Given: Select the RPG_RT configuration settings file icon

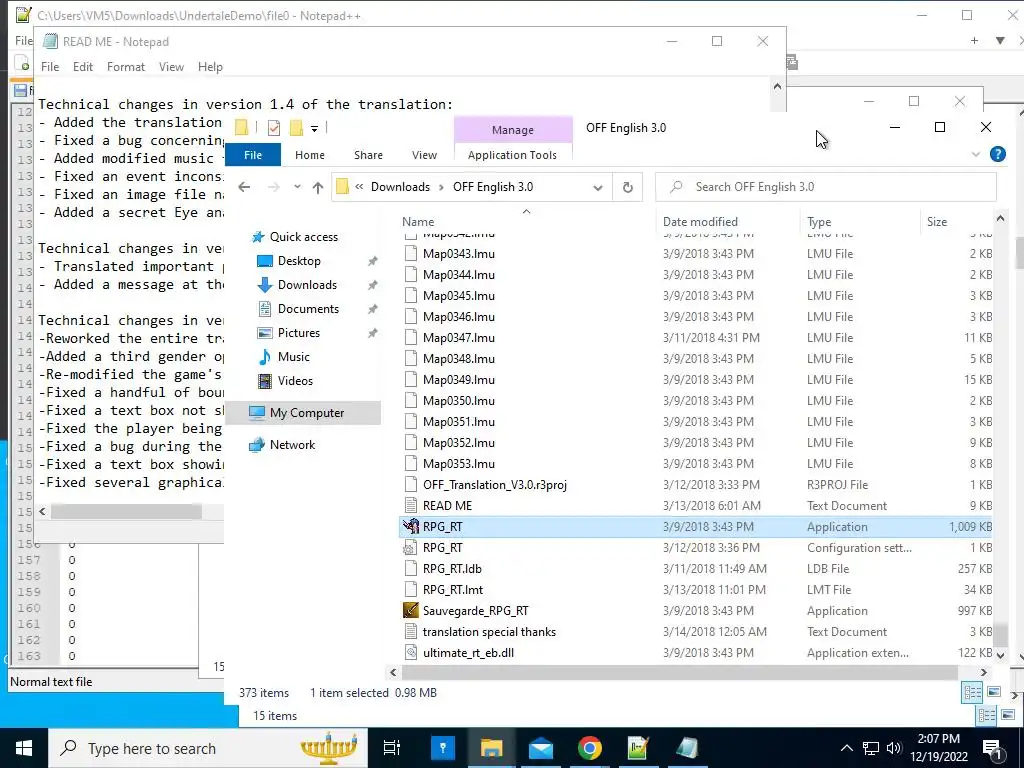Looking at the screenshot, I should [411, 548].
